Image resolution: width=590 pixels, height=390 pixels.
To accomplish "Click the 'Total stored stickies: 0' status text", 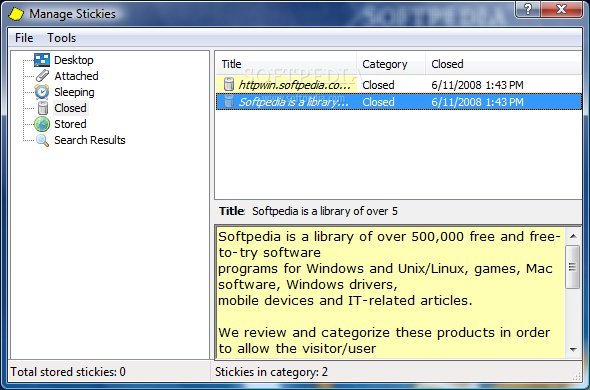I will [x=68, y=372].
